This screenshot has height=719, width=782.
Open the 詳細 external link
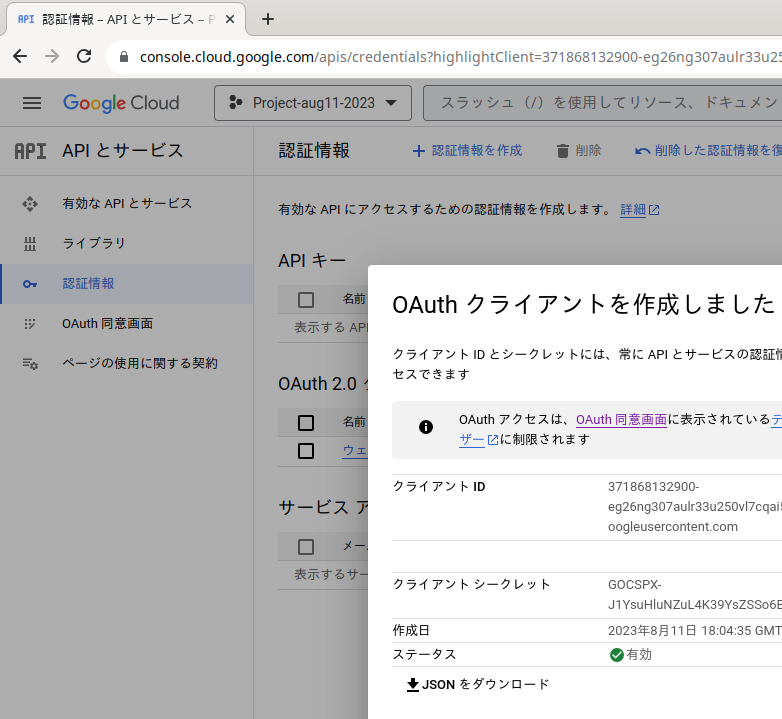click(640, 210)
